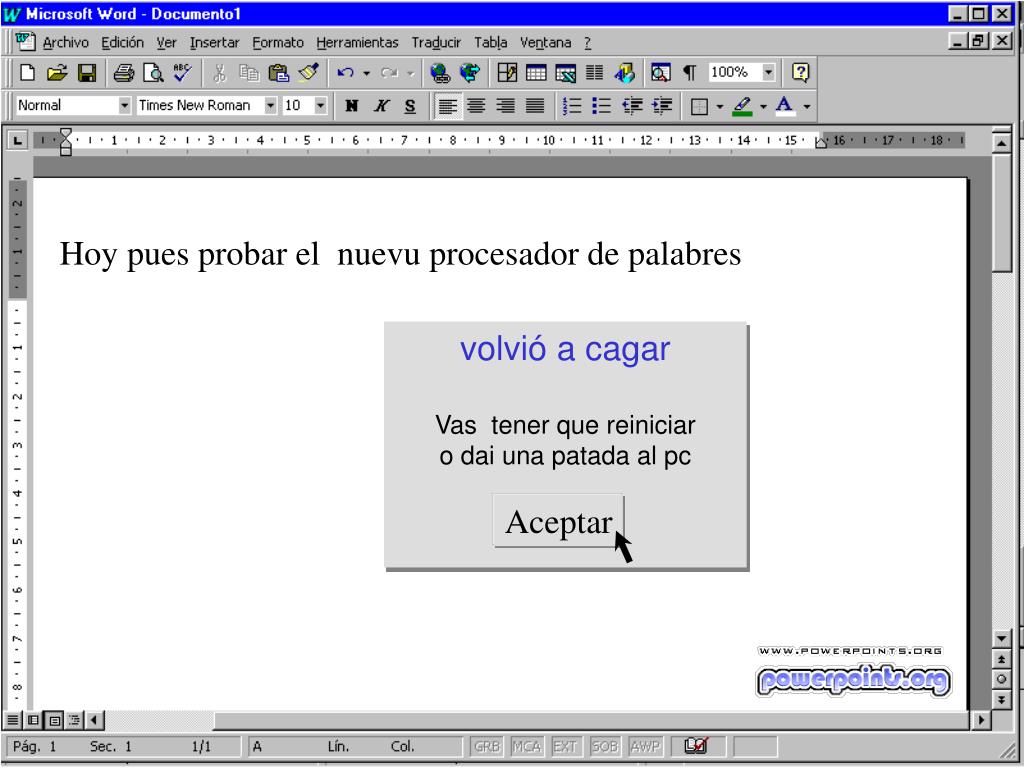Screen dimensions: 1024x768
Task: Expand the Undo history arrow
Action: click(366, 73)
